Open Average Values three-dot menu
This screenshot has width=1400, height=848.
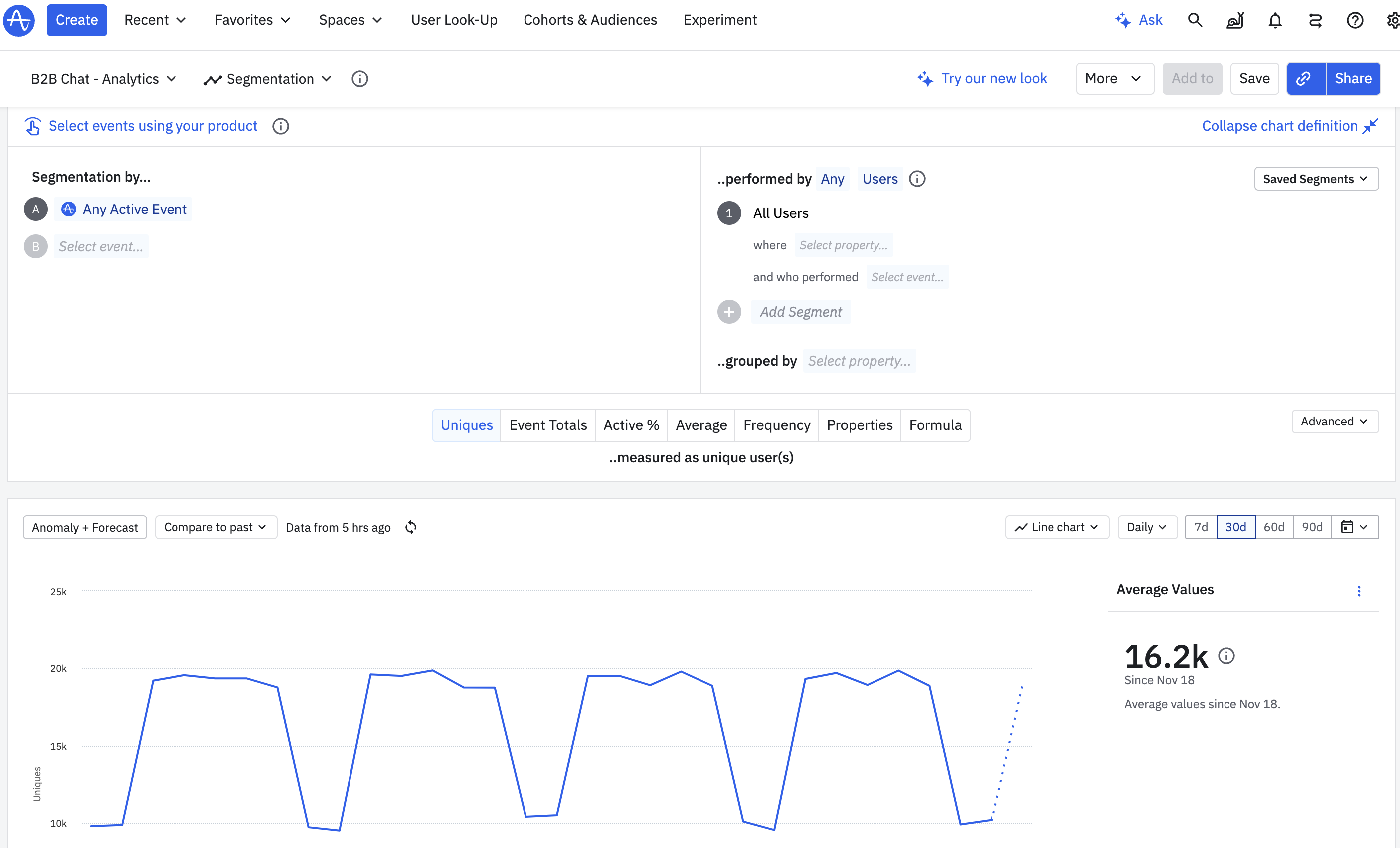coord(1359,591)
